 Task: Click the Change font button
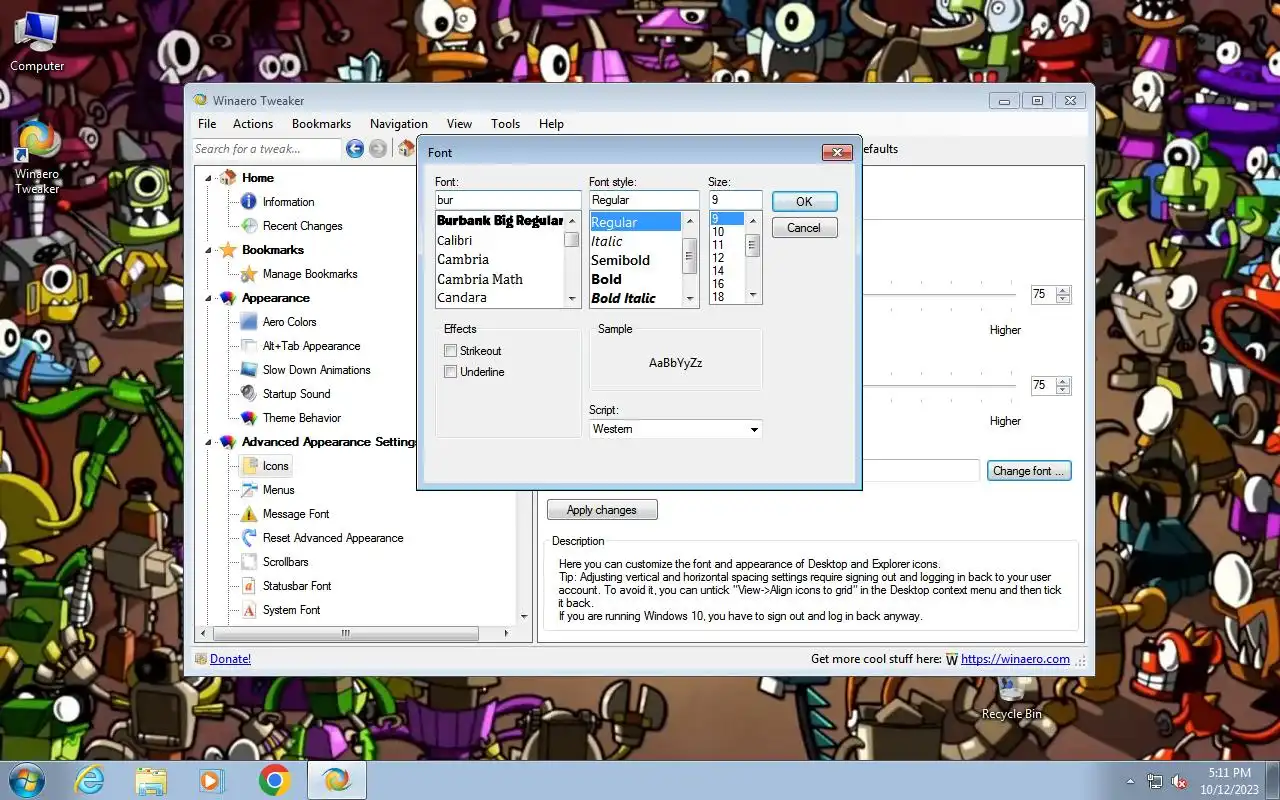pos(1029,471)
